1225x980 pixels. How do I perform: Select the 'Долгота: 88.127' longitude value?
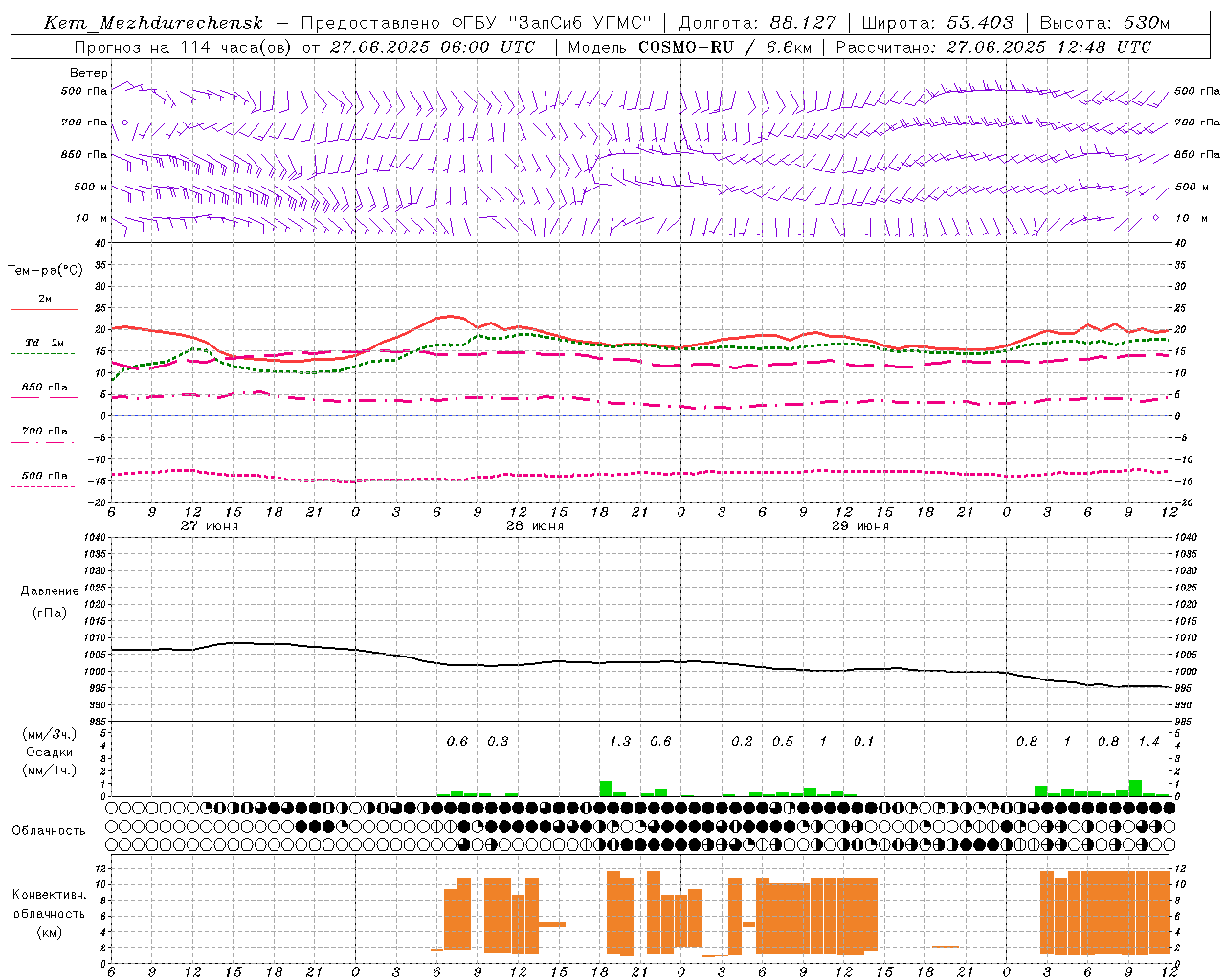point(757,23)
